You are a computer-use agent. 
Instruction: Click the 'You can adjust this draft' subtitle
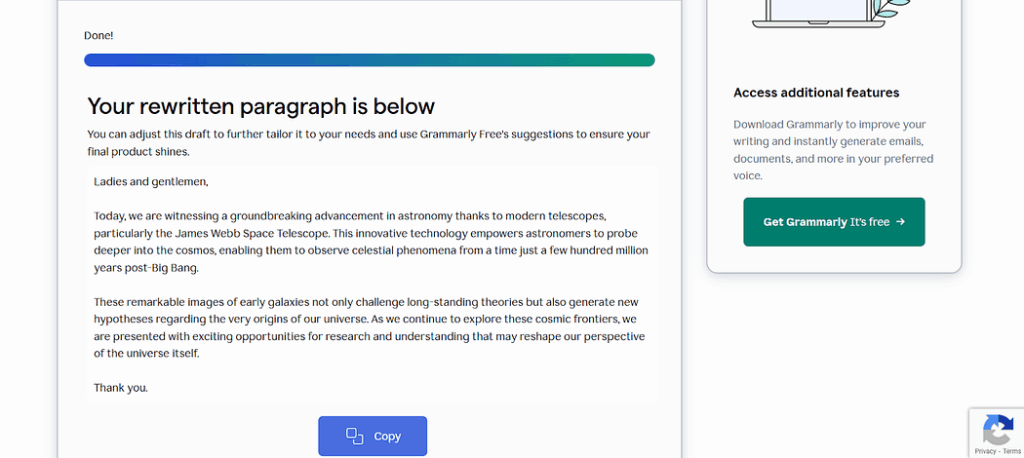coord(369,142)
